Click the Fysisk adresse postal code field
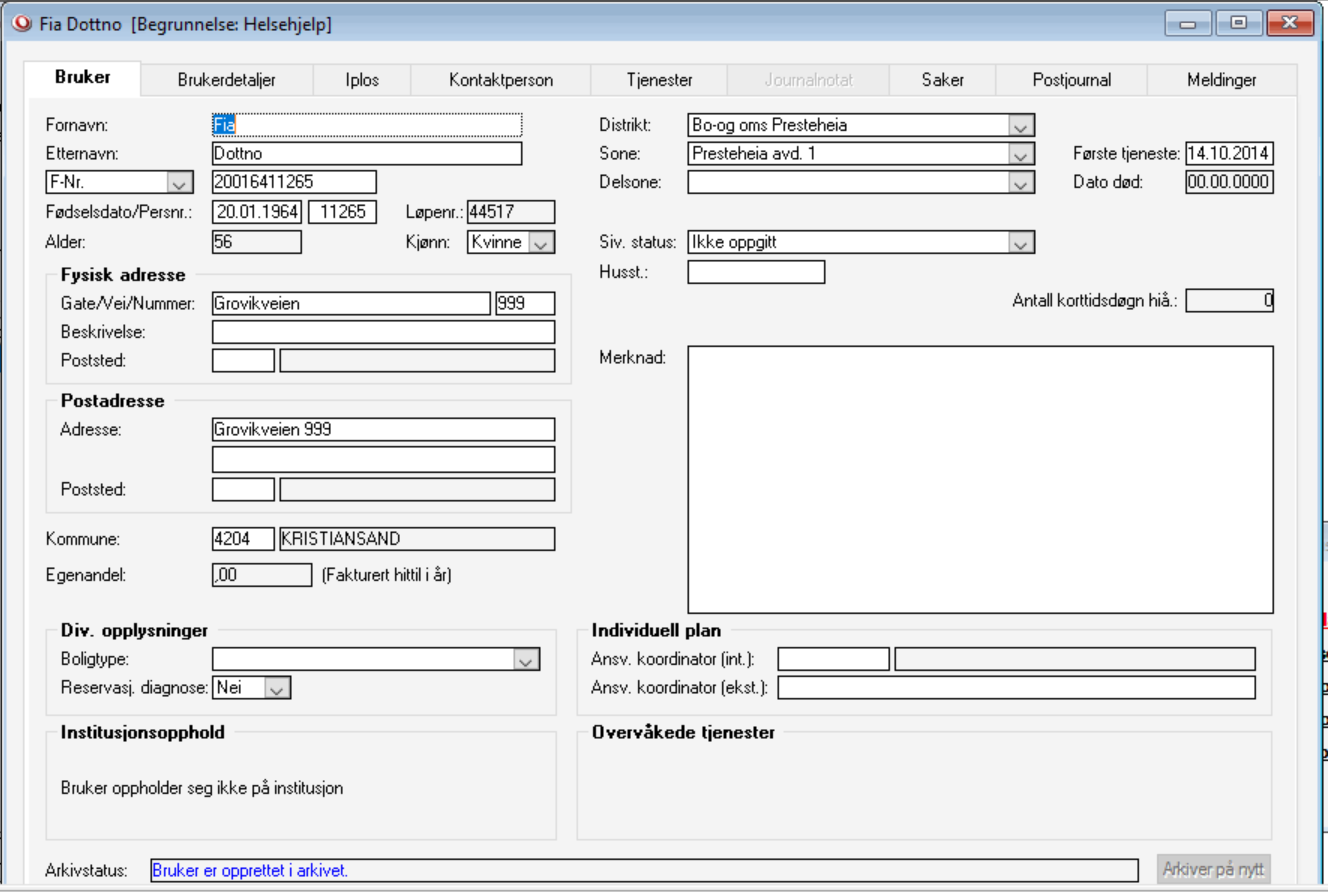Viewport: 1328px width, 892px height. [x=243, y=361]
